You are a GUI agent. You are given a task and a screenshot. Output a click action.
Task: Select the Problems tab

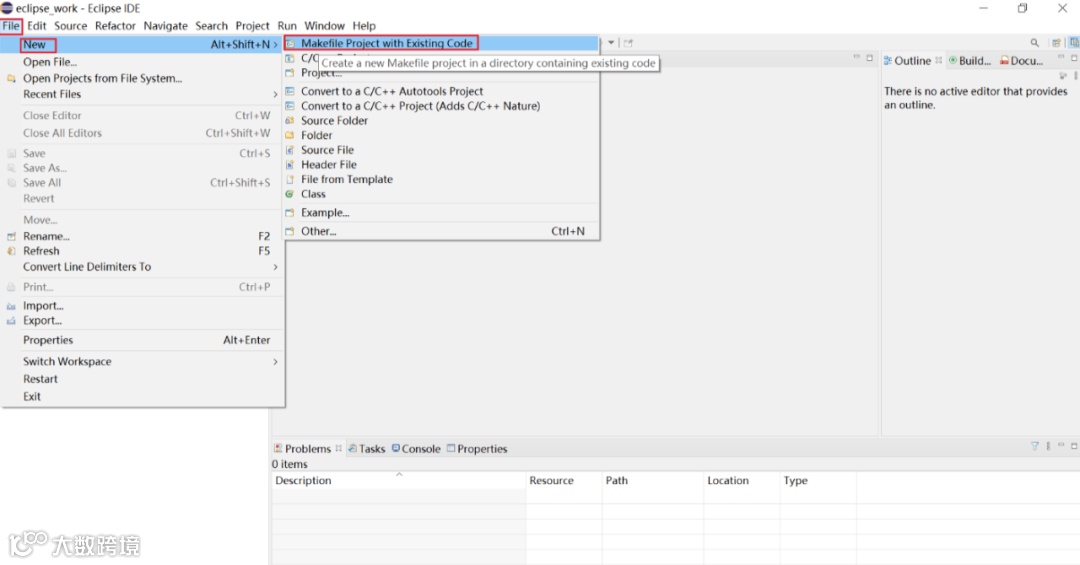(302, 449)
